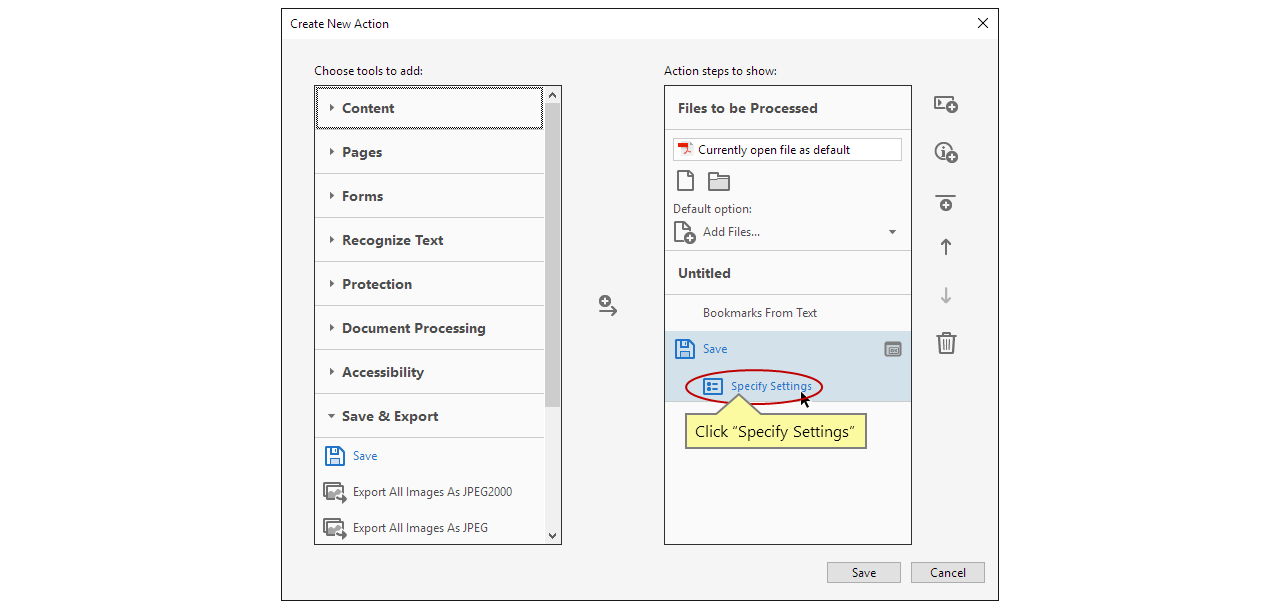The image size is (1280, 610).
Task: Select Export All Images As JPEG2000
Action: click(432, 492)
